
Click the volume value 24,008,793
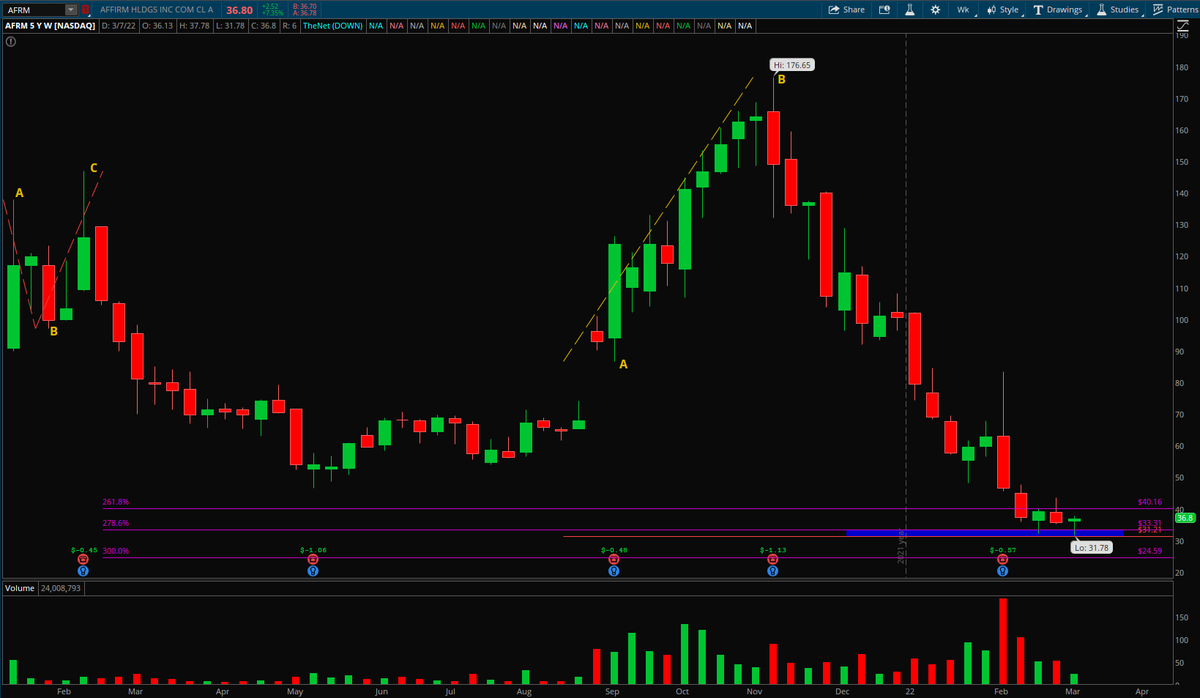point(62,588)
